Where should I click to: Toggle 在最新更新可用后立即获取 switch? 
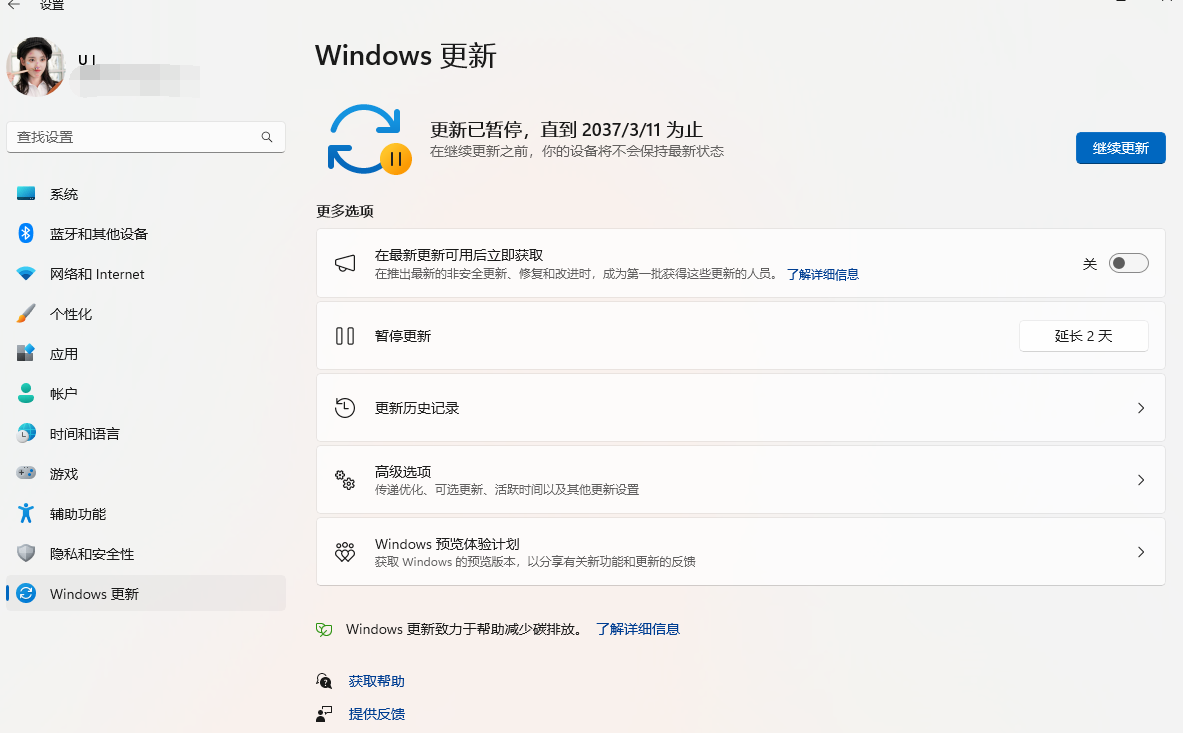[1129, 263]
